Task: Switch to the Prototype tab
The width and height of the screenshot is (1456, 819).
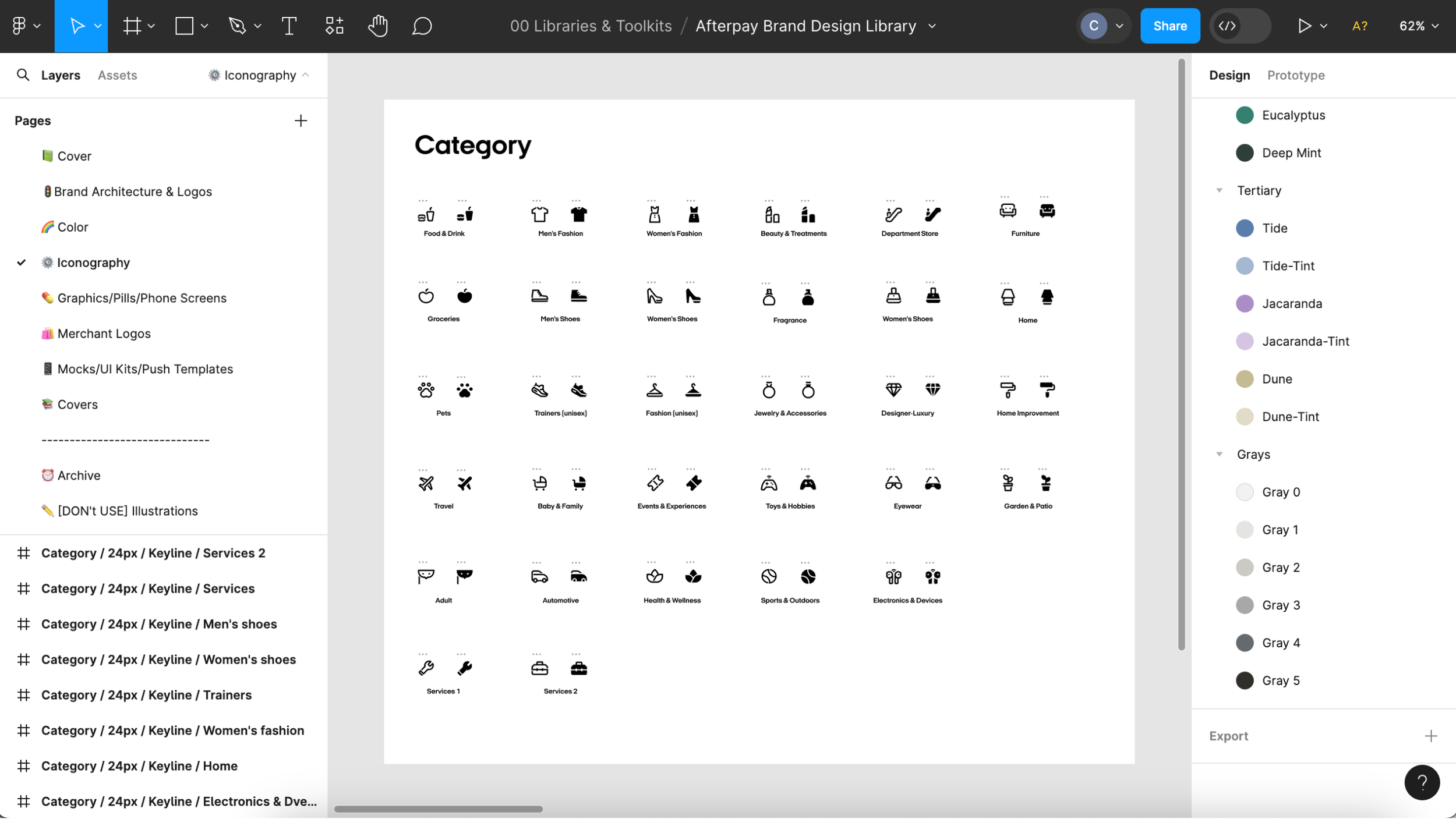Action: pos(1295,75)
